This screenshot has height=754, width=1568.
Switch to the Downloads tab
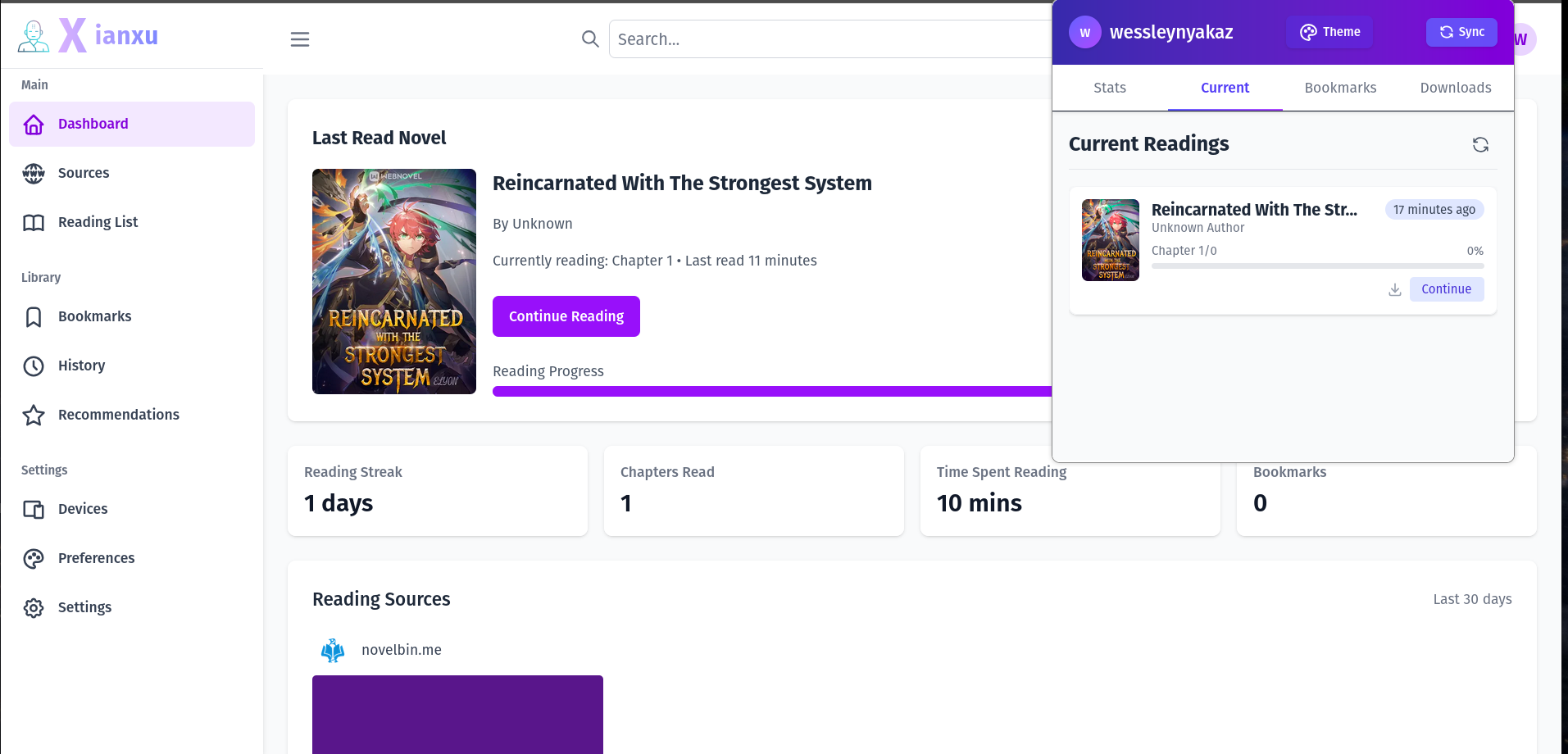1456,88
